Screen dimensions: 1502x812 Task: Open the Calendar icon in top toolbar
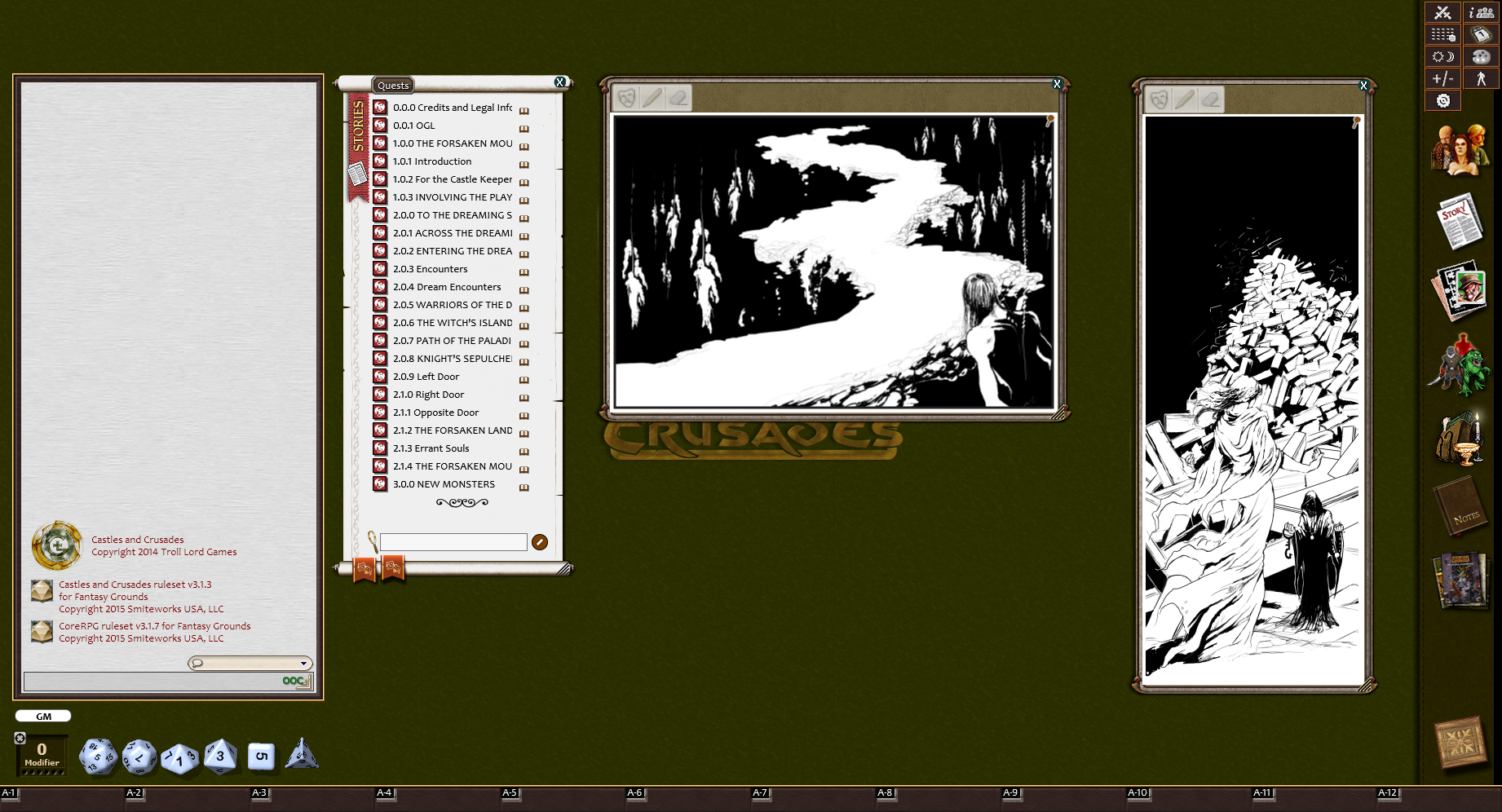(1442, 34)
